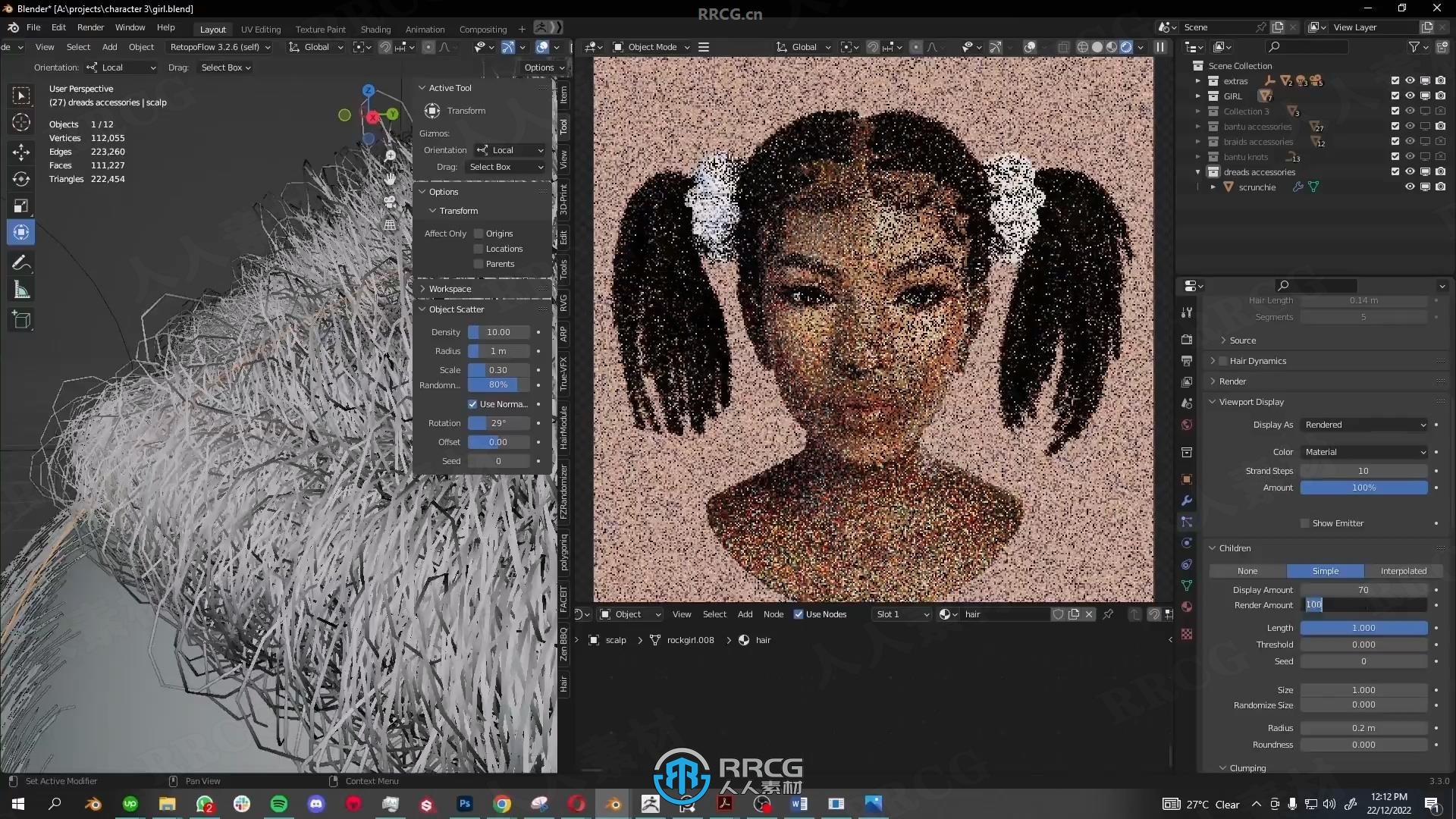
Task: Expand the Clumping section in hair settings
Action: click(x=1247, y=767)
